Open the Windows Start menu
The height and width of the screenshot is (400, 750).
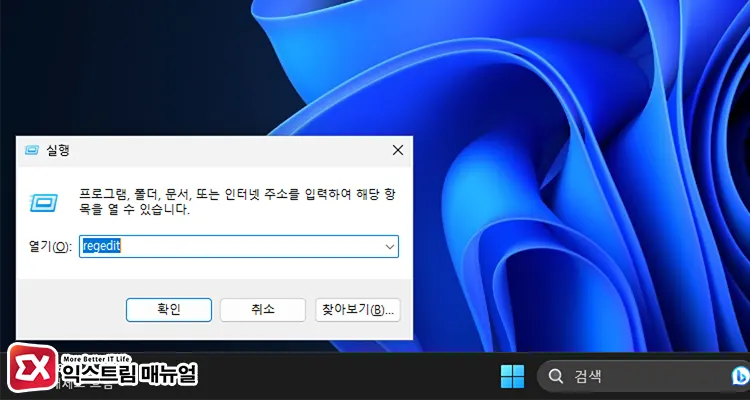[512, 376]
